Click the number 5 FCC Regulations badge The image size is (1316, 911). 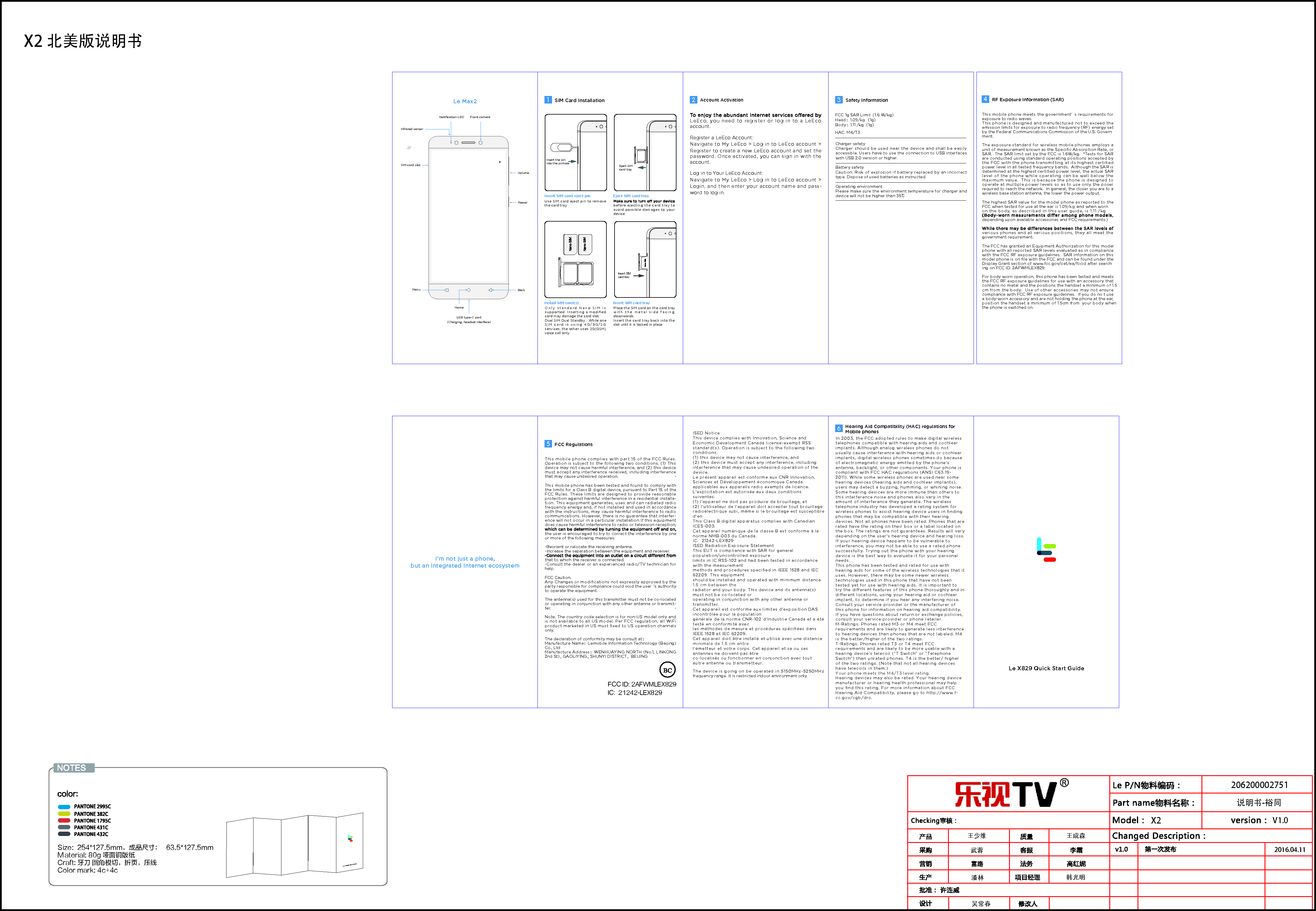tap(548, 444)
